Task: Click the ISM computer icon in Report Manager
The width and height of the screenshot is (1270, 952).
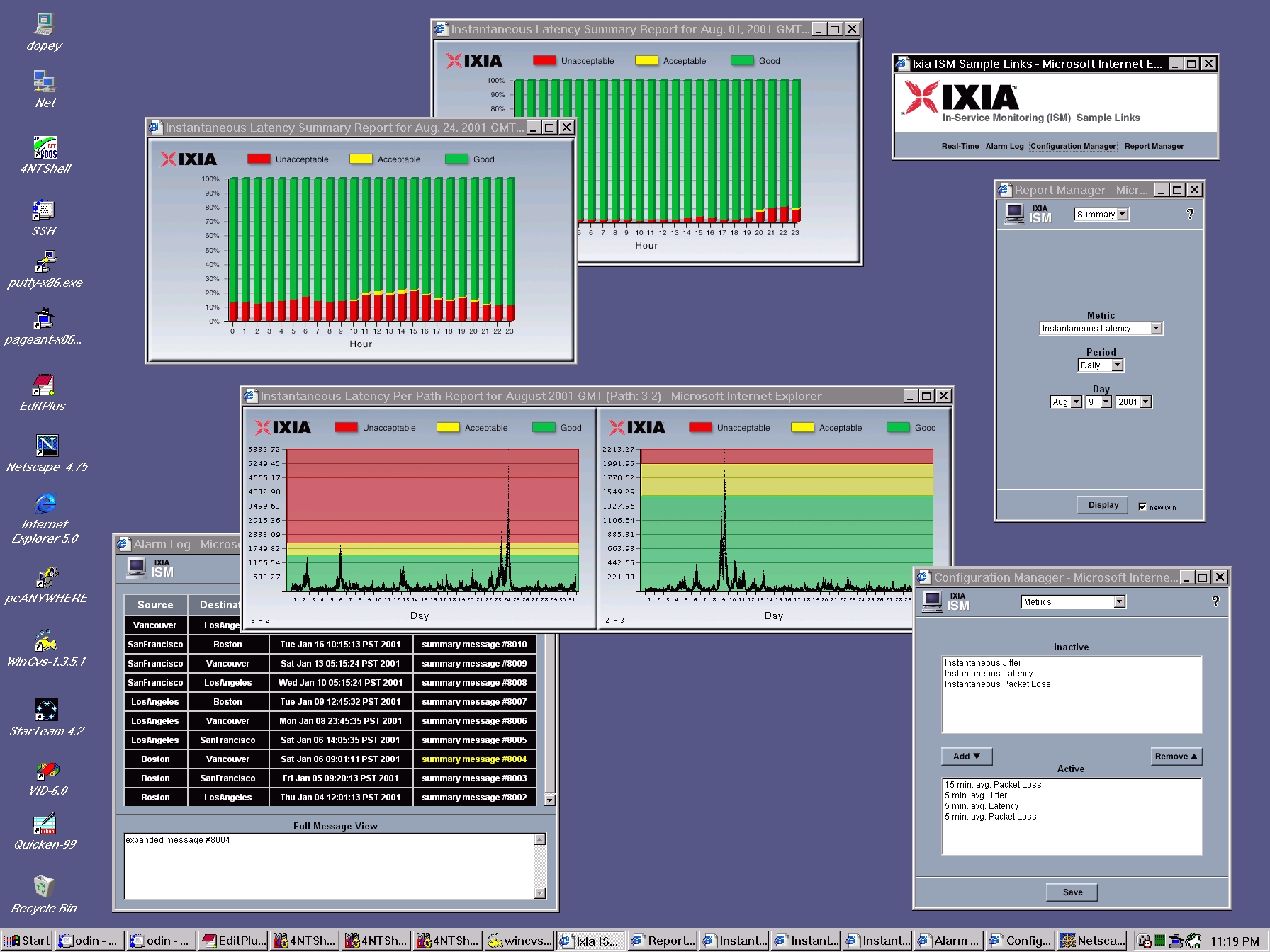Action: (1015, 214)
